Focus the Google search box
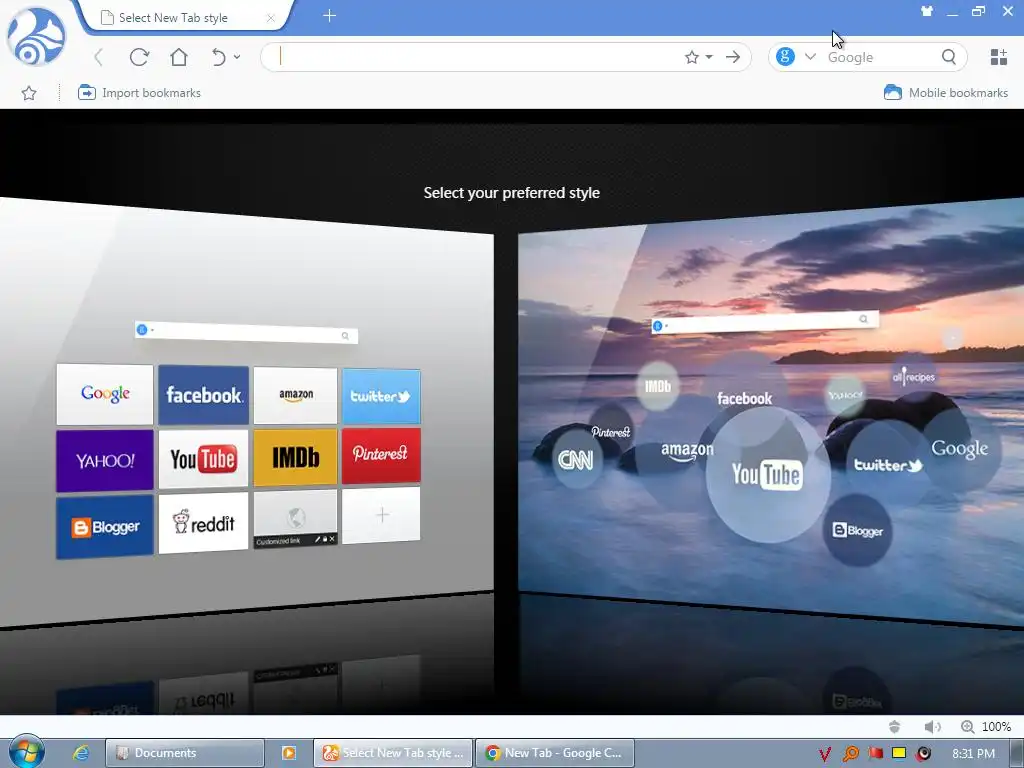1024x768 pixels. 880,57
